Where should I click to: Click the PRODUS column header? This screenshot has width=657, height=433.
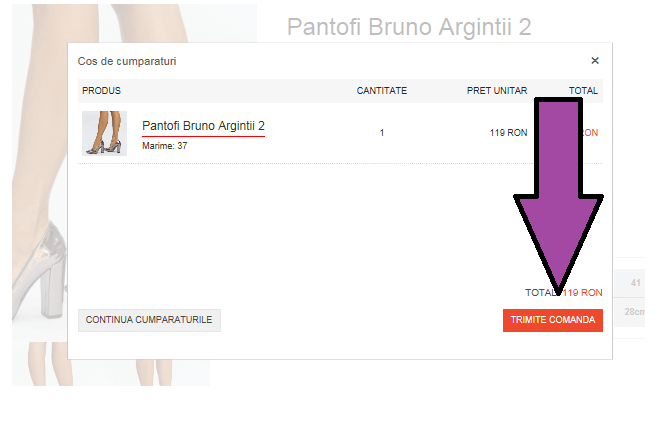101,91
